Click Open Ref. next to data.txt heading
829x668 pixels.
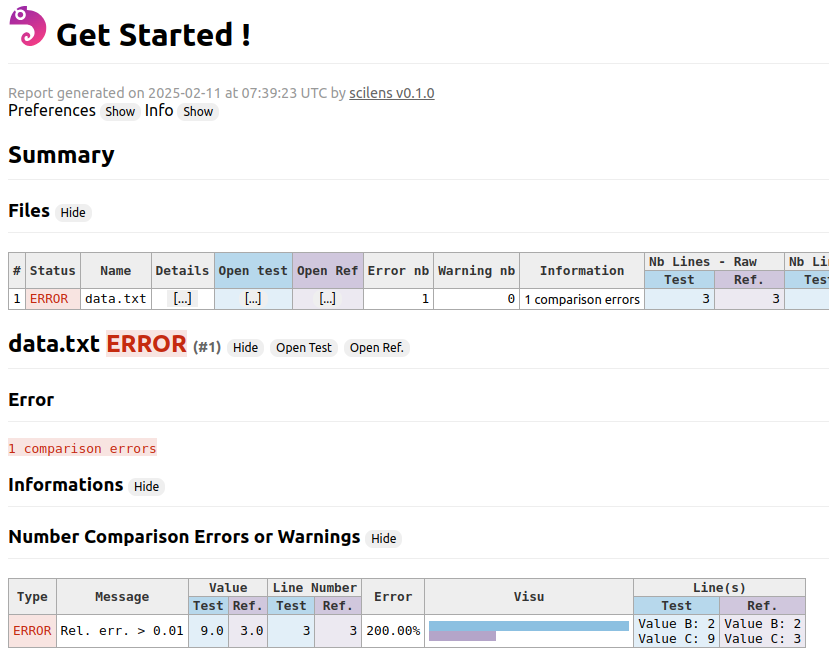(375, 348)
